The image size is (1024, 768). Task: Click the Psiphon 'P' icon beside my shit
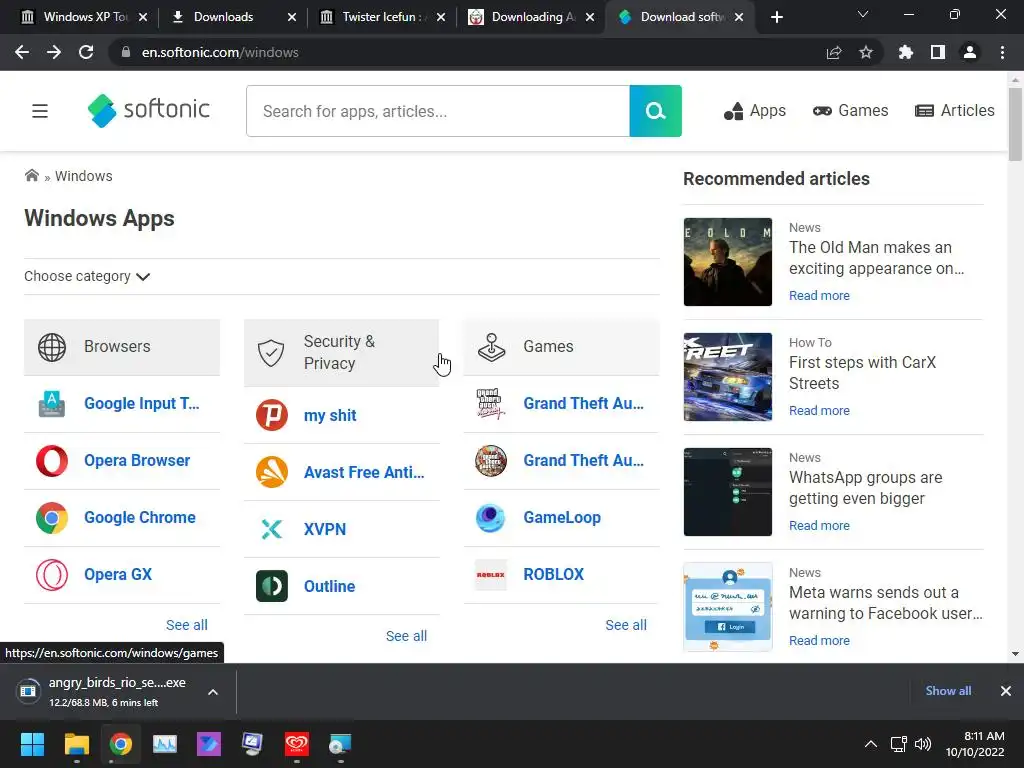(272, 415)
